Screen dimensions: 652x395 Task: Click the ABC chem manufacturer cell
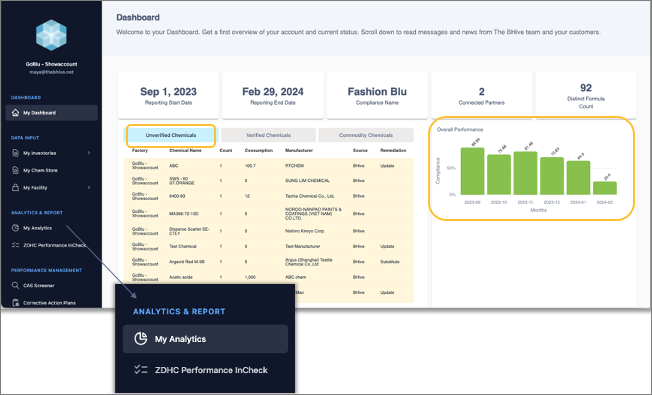[x=295, y=277]
